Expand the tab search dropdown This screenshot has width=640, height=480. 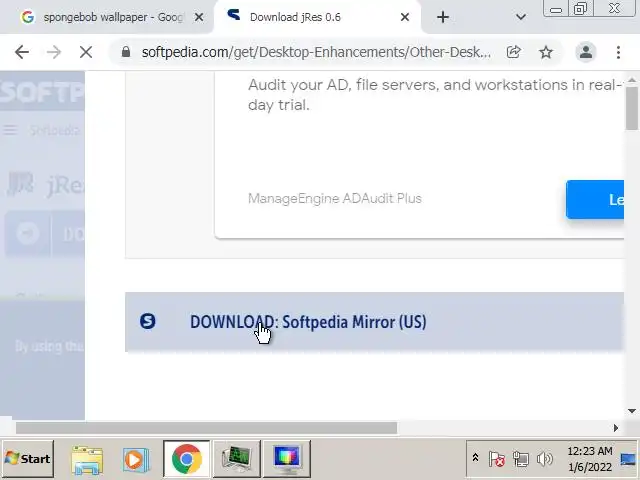click(x=520, y=17)
